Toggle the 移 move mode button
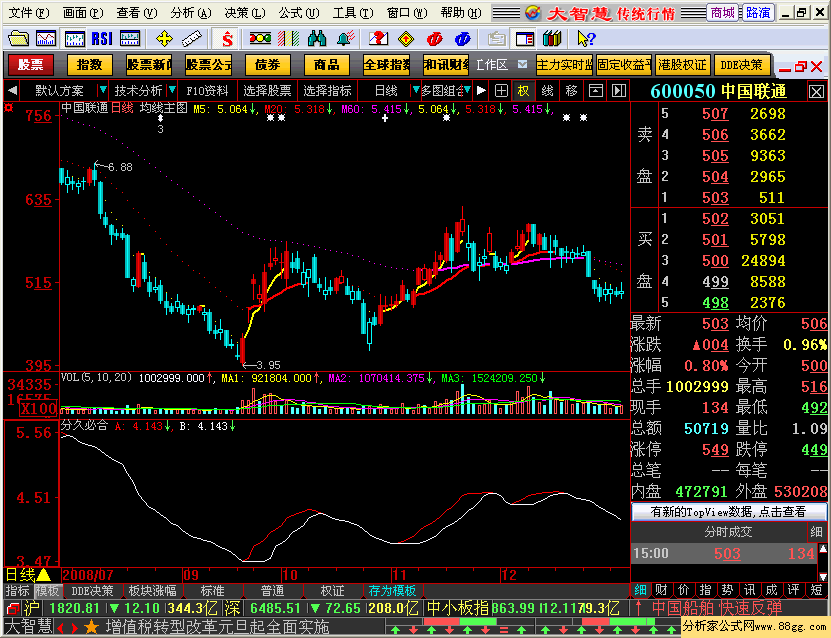Image resolution: width=831 pixels, height=638 pixels. point(571,91)
